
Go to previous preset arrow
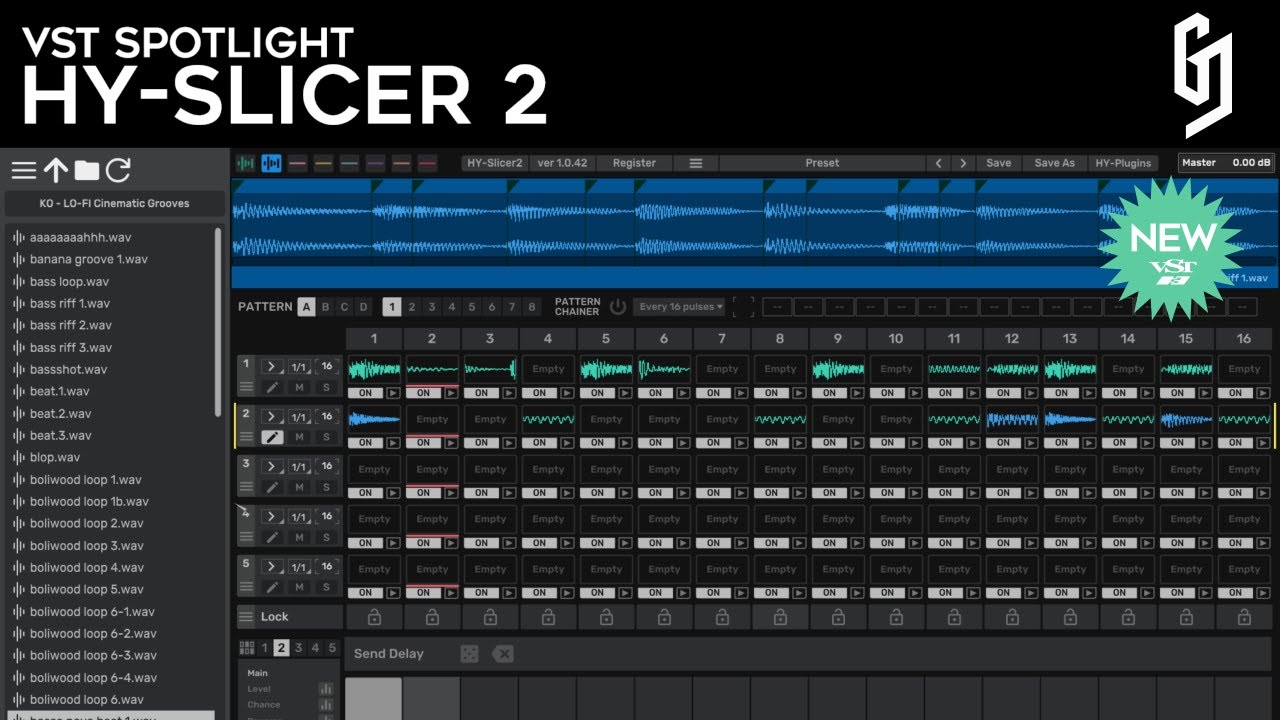tap(938, 163)
